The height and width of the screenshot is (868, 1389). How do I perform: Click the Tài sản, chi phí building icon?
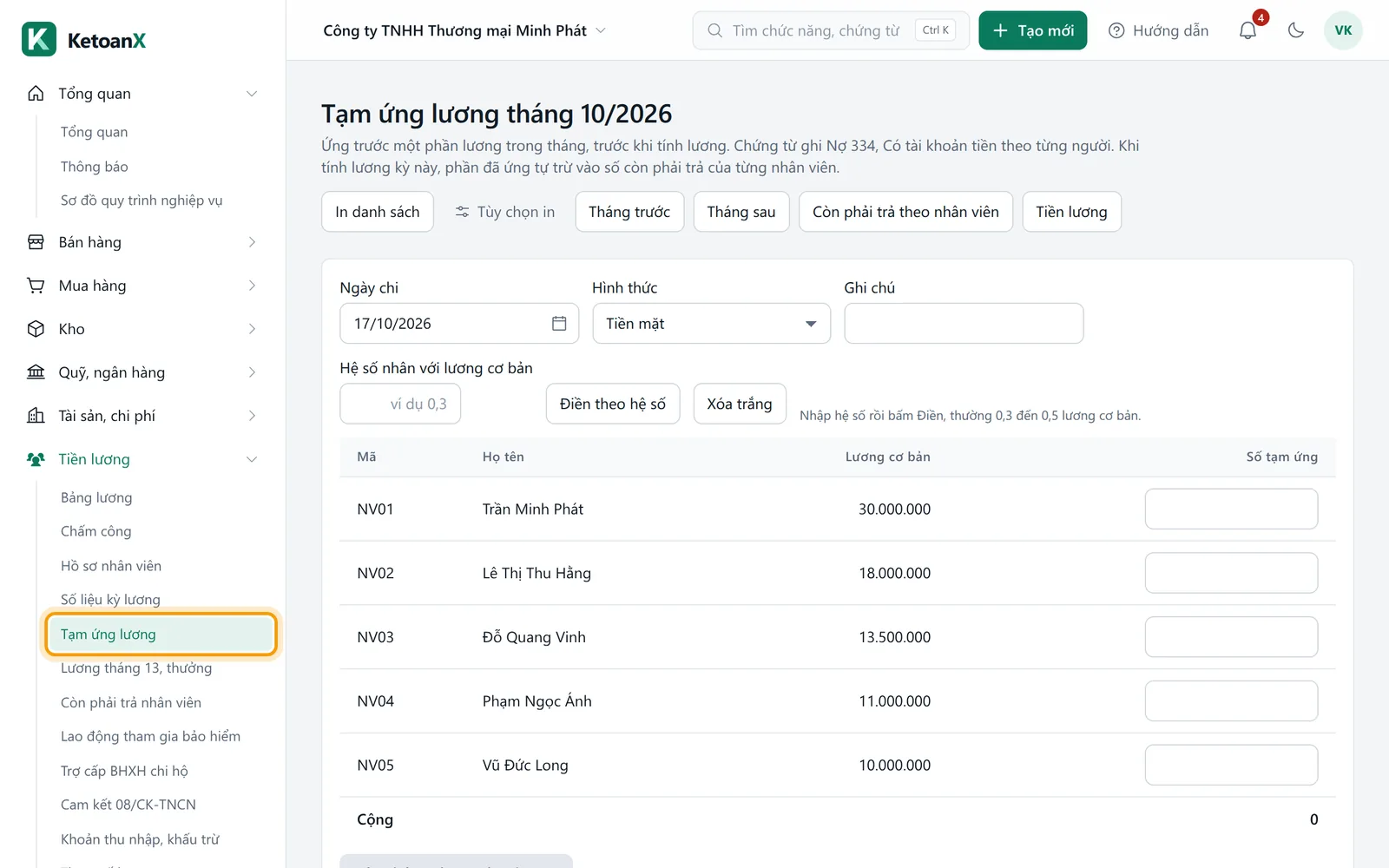[x=36, y=416]
